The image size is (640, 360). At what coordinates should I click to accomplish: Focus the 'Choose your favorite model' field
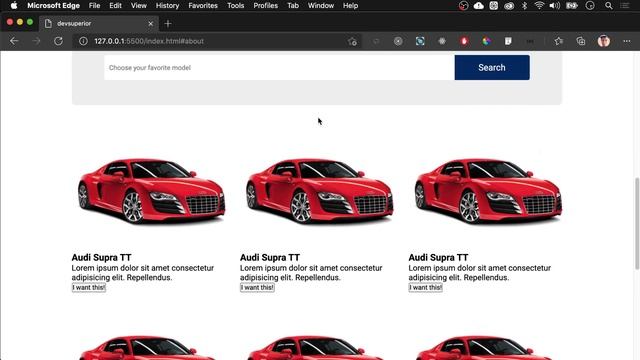(279, 67)
